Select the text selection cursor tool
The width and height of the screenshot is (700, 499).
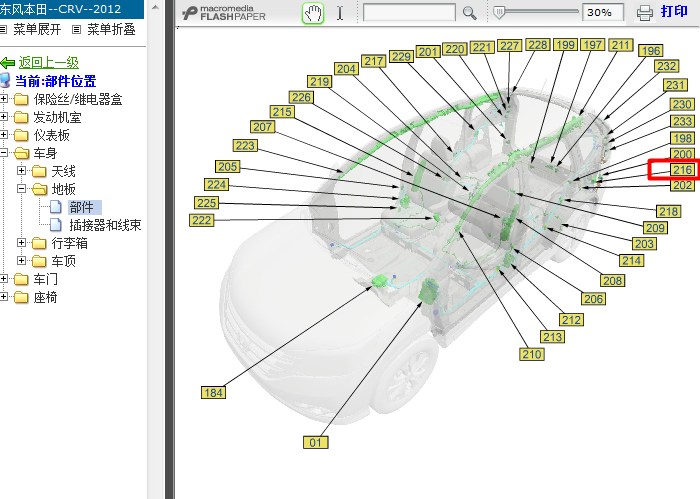(340, 13)
